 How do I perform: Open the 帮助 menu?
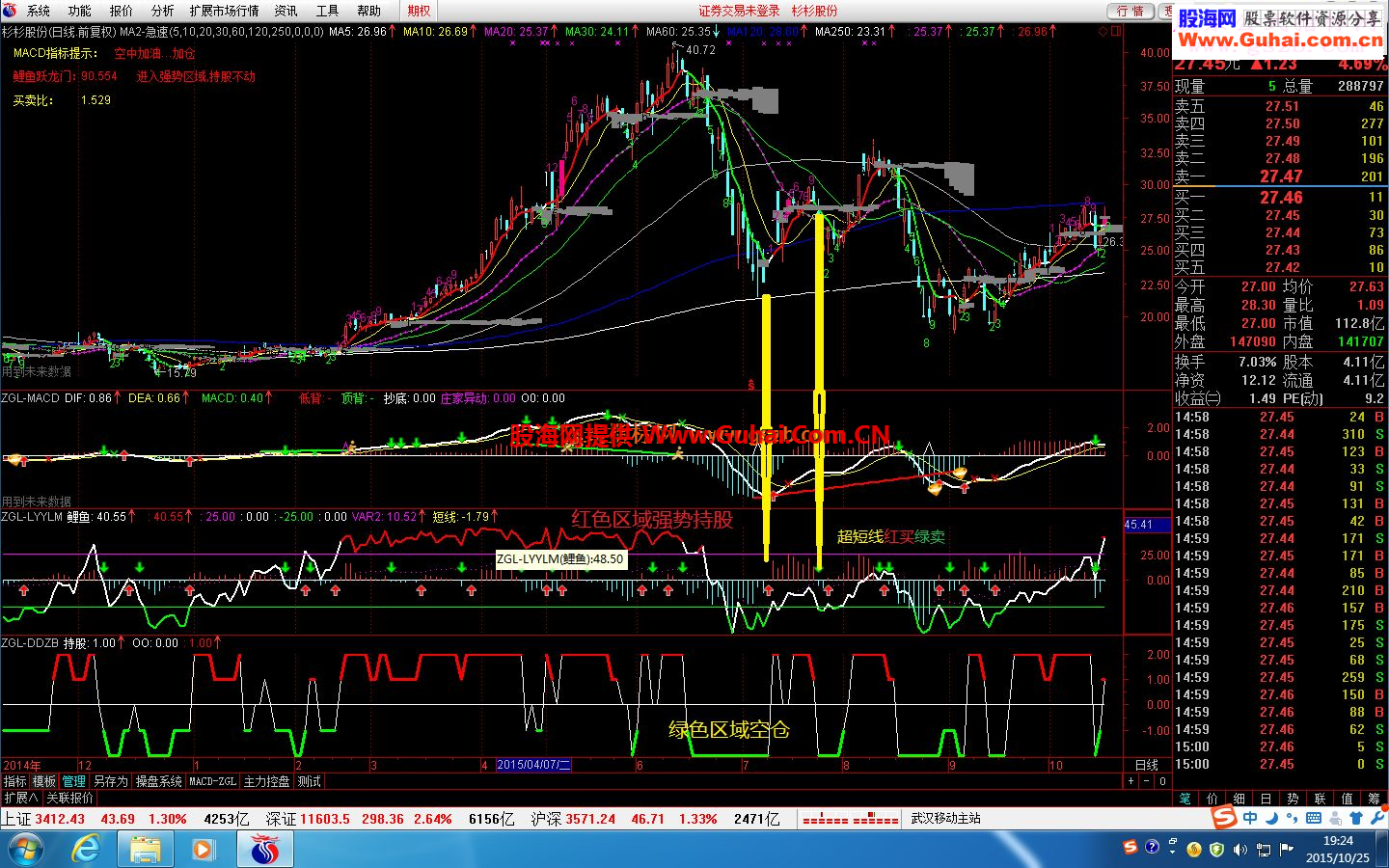click(x=369, y=11)
